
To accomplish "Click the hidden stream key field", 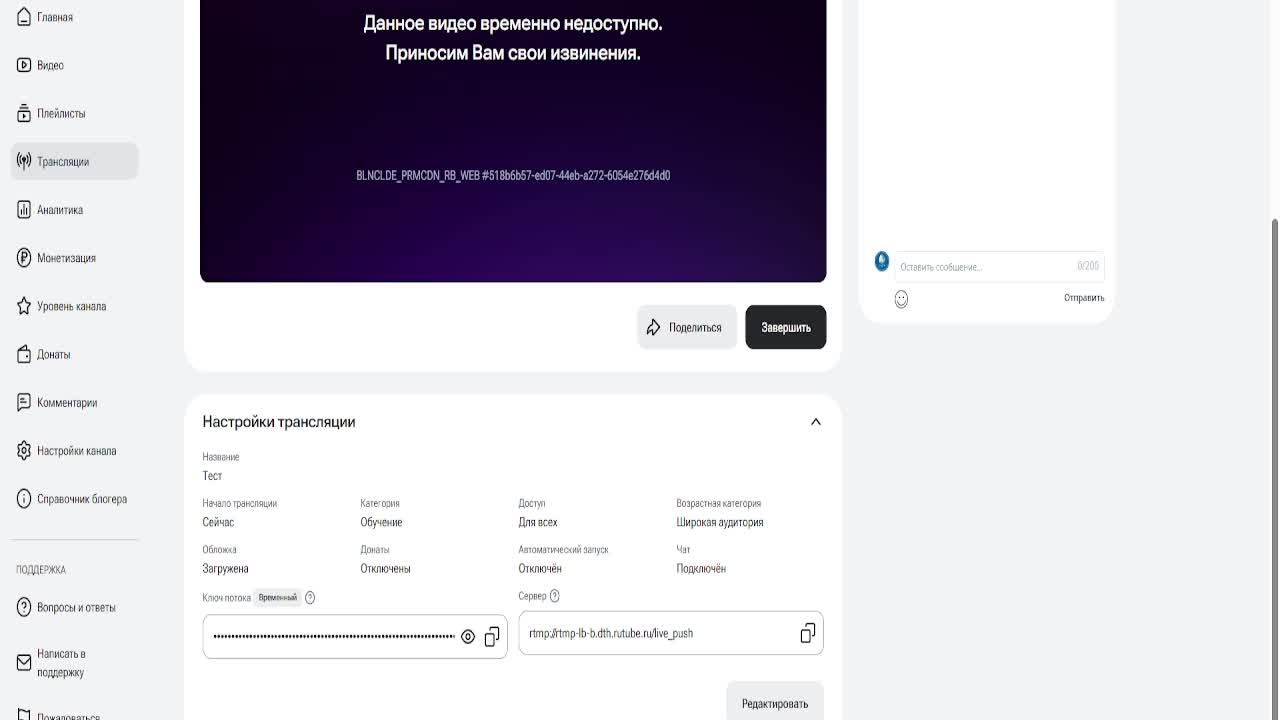I will [x=355, y=637].
